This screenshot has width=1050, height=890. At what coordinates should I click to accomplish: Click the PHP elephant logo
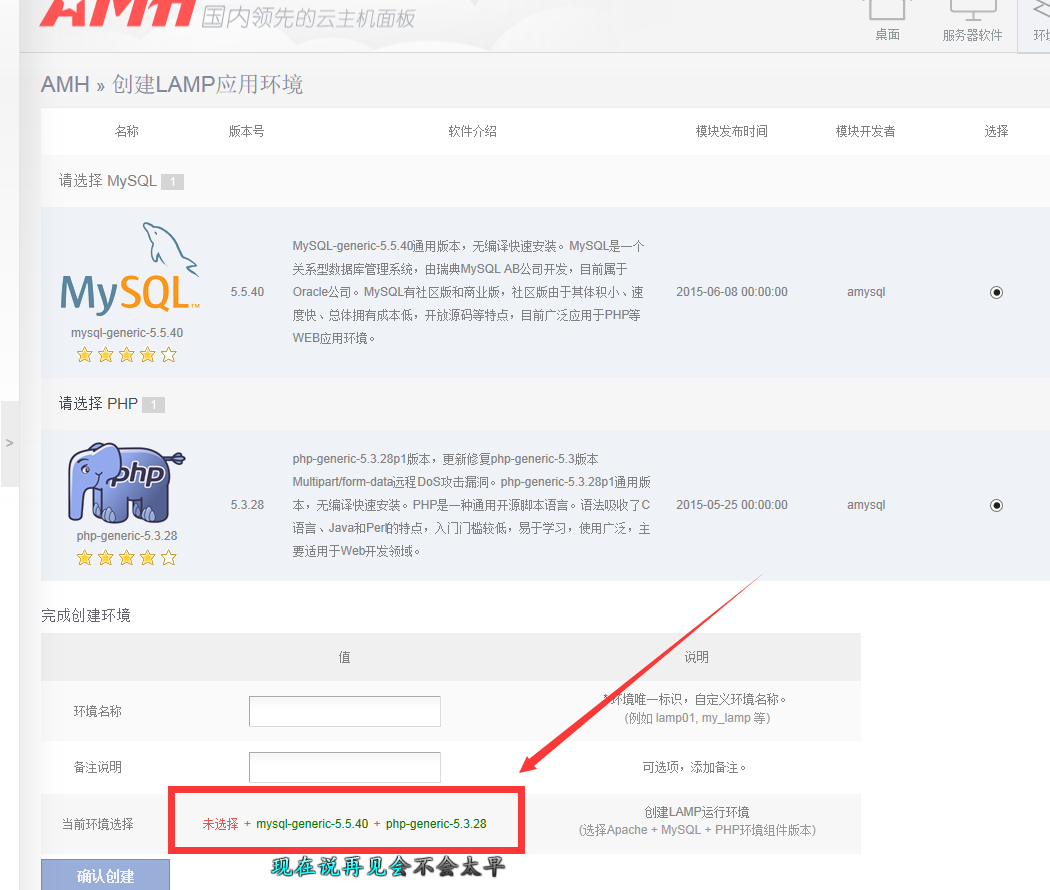126,484
